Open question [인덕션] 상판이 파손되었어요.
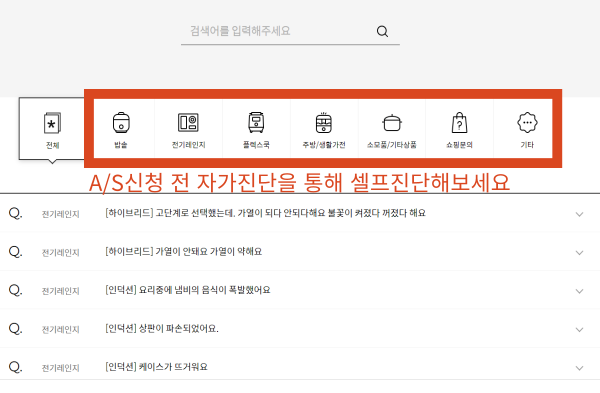Screen dimensions: 600x393 [x=161, y=328]
